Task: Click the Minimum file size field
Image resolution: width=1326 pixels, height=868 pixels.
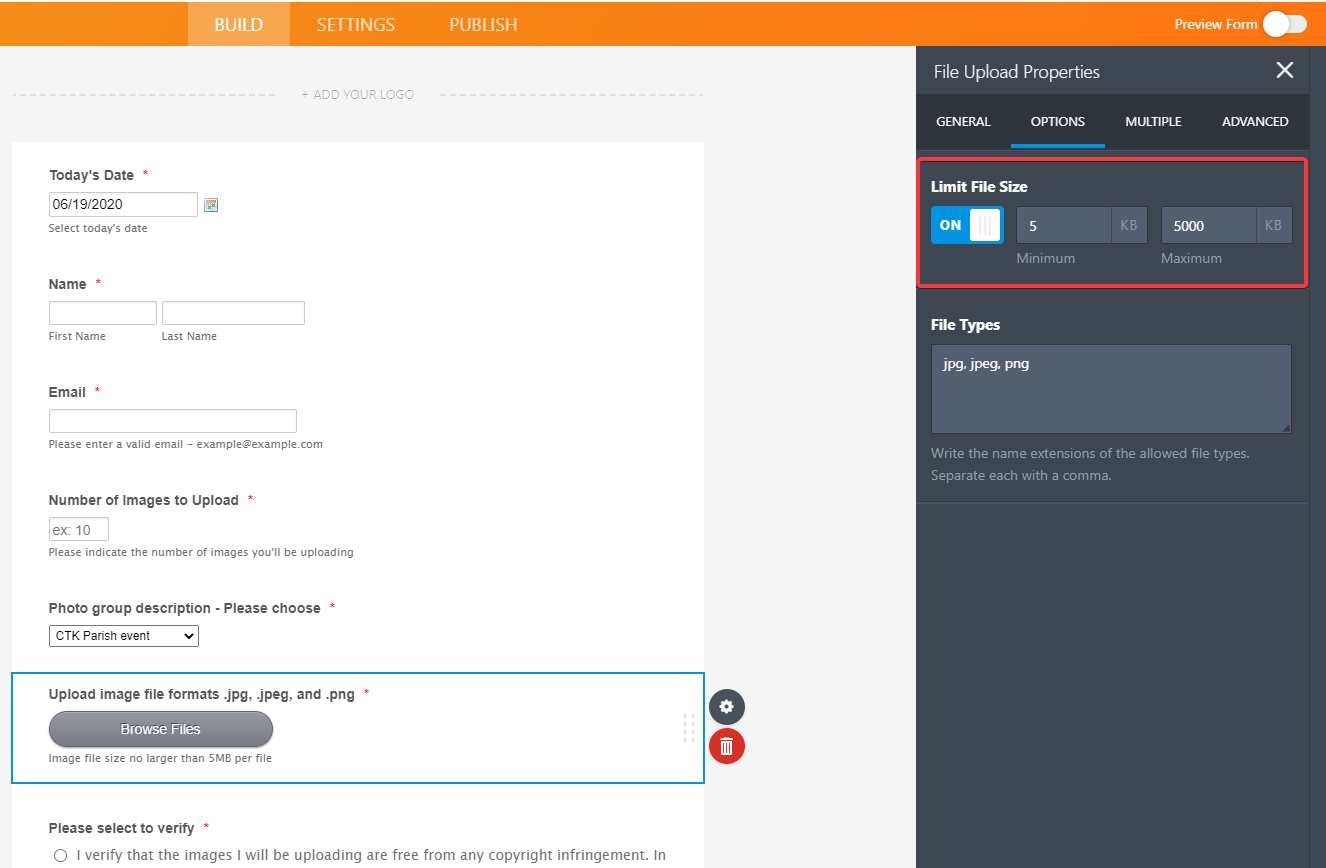Action: 1063,226
